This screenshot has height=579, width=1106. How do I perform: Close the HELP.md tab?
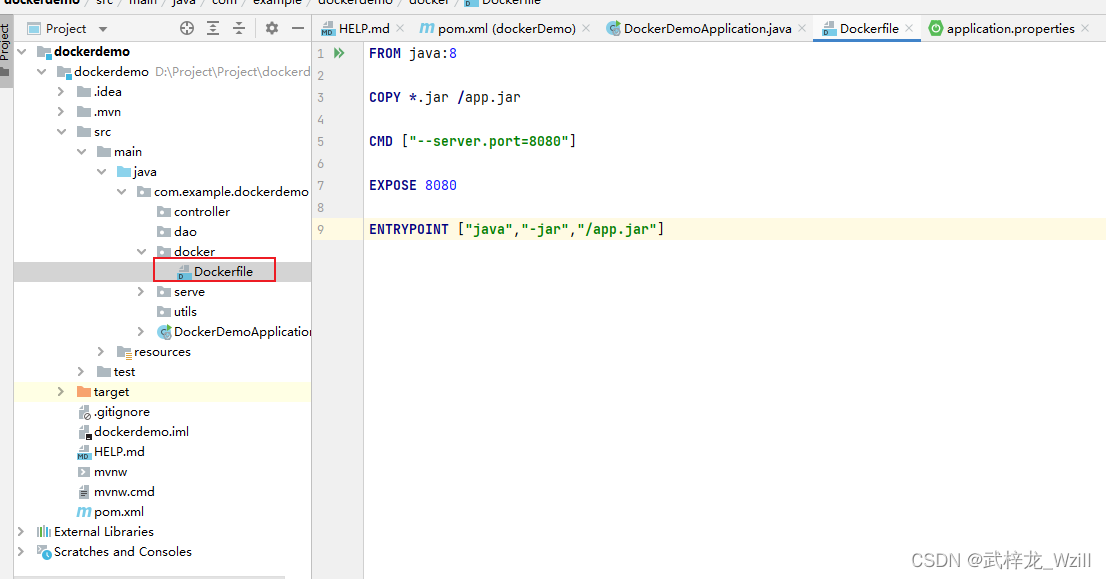pyautogui.click(x=400, y=28)
